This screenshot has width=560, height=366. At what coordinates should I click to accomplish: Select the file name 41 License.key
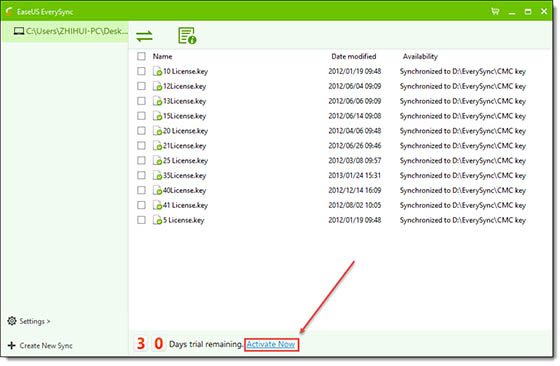coord(185,205)
